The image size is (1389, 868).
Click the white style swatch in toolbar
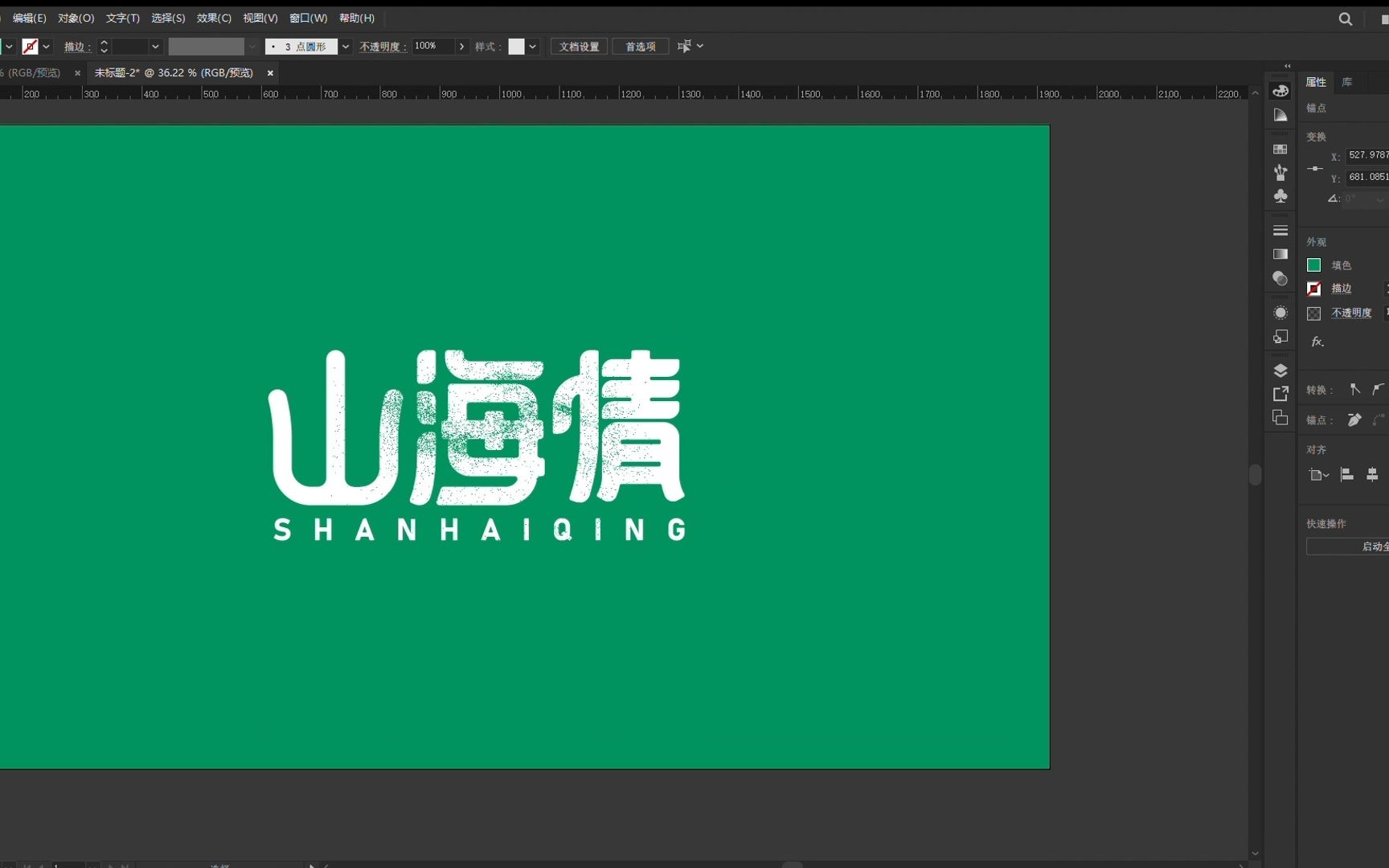[517, 47]
